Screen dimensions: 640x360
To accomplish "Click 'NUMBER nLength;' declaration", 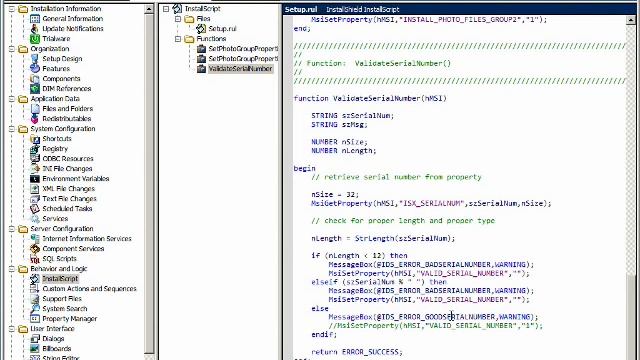I will (344, 151).
